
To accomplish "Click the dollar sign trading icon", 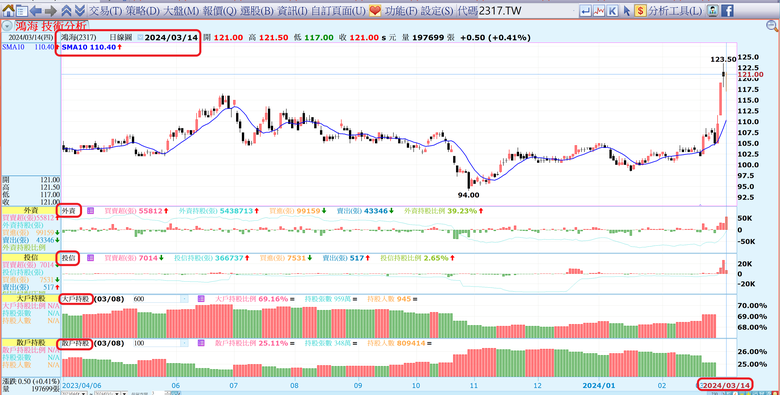I will (640, 10).
